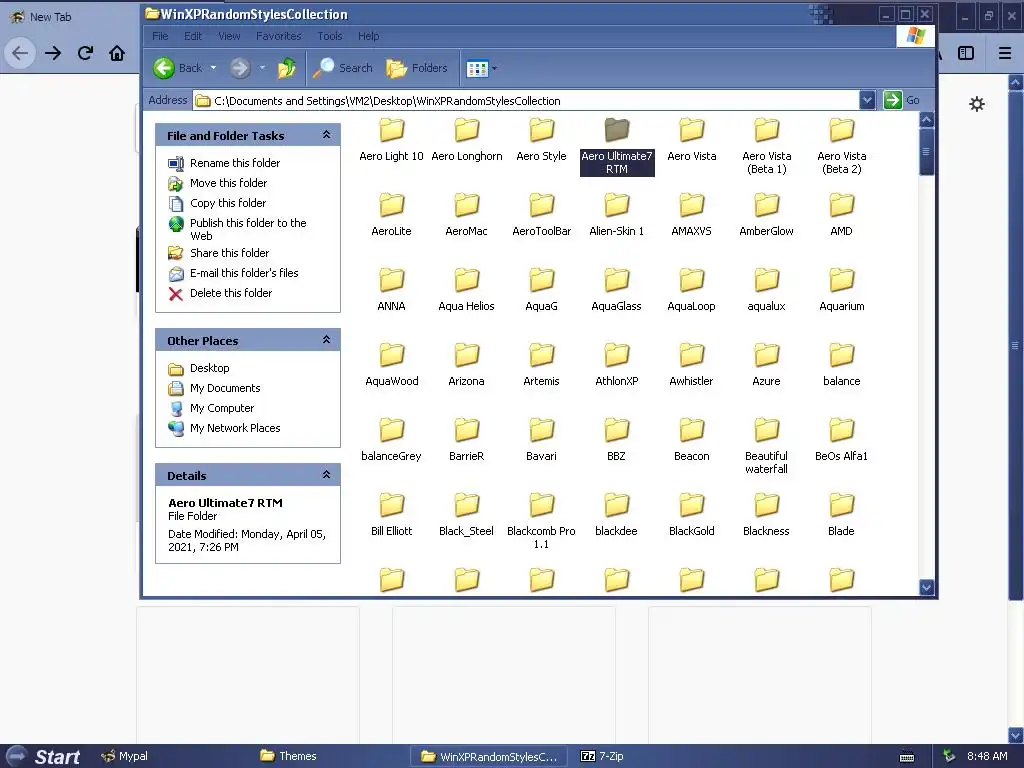The width and height of the screenshot is (1024, 768).
Task: Select the AeroMac folder
Action: pyautogui.click(x=466, y=216)
